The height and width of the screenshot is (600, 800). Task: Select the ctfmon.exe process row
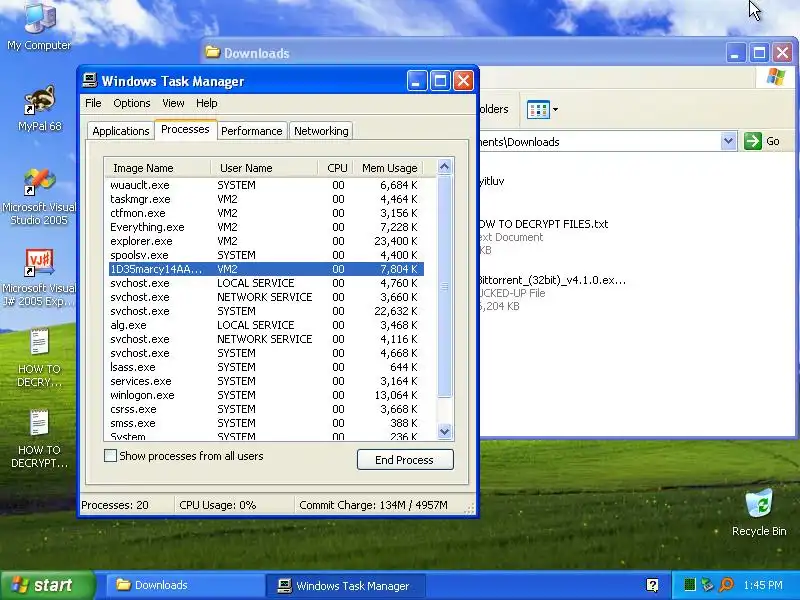(x=266, y=213)
